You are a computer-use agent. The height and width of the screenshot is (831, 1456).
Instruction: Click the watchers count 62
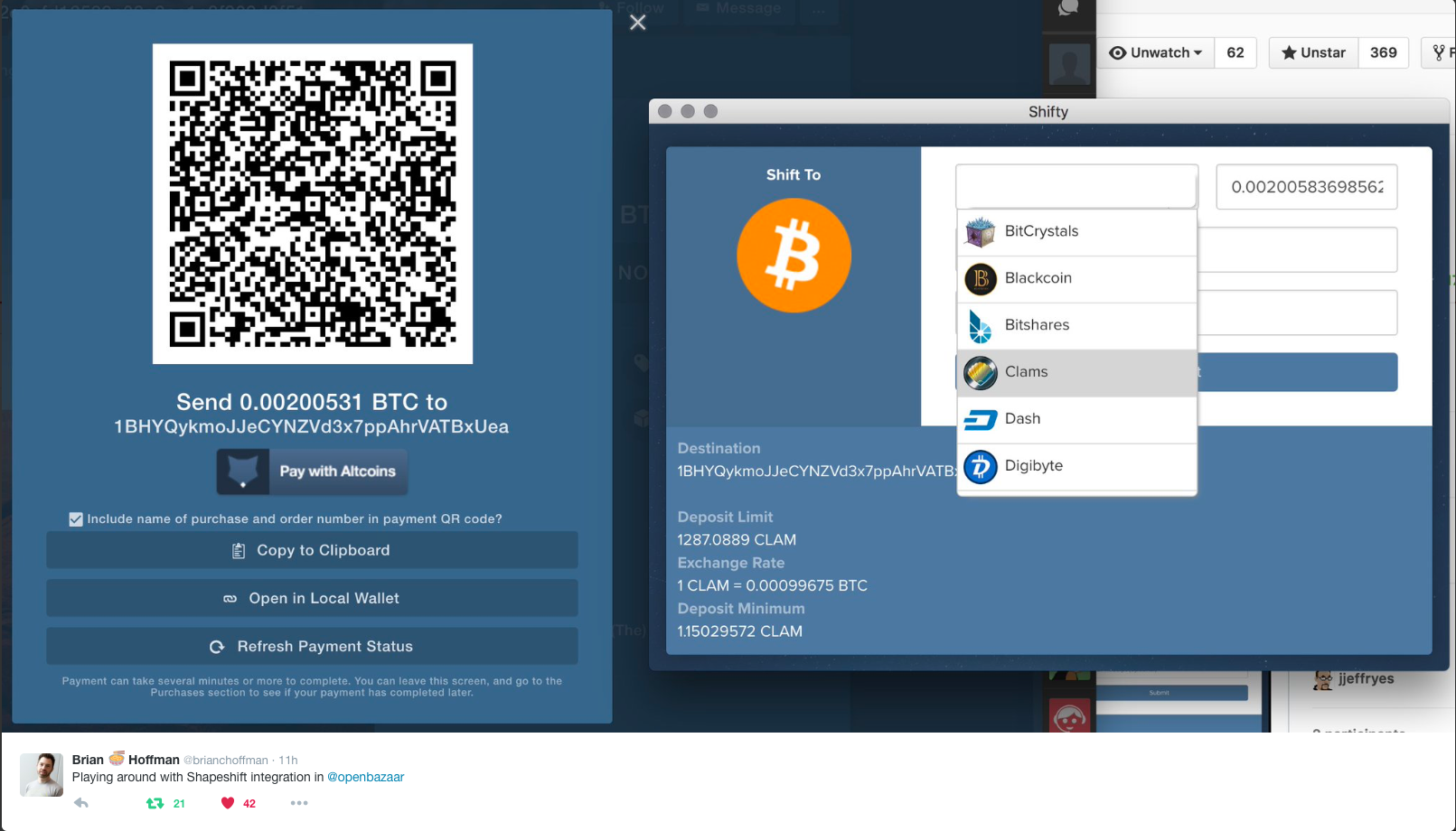pos(1235,53)
